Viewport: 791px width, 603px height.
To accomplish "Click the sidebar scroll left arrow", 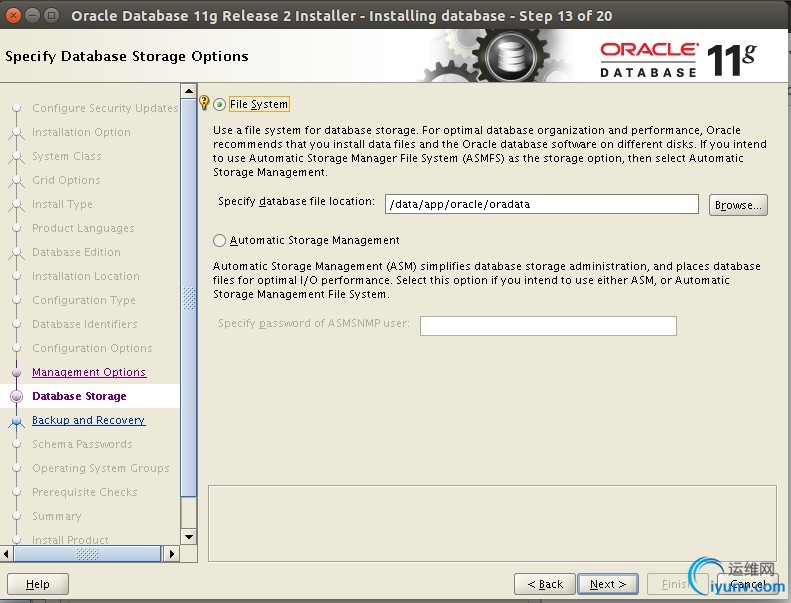I will pyautogui.click(x=6, y=554).
